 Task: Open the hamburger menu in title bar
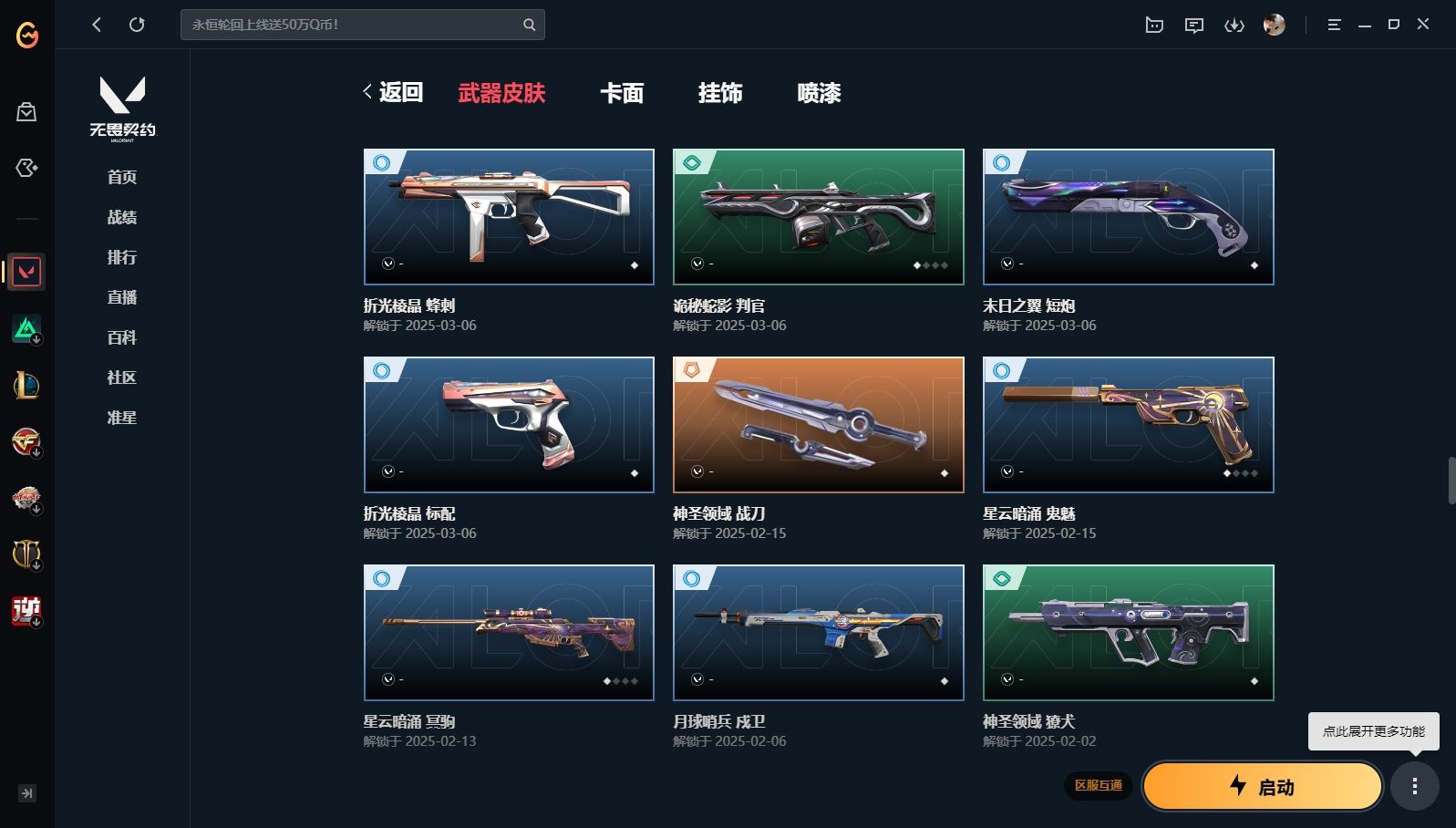pyautogui.click(x=1334, y=25)
